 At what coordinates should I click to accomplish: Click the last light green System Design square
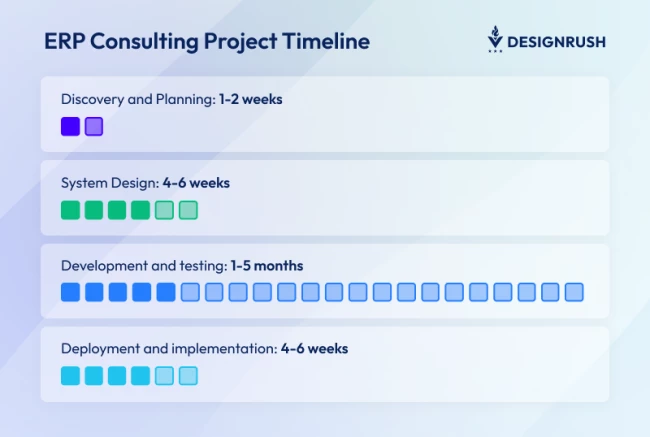[188, 210]
